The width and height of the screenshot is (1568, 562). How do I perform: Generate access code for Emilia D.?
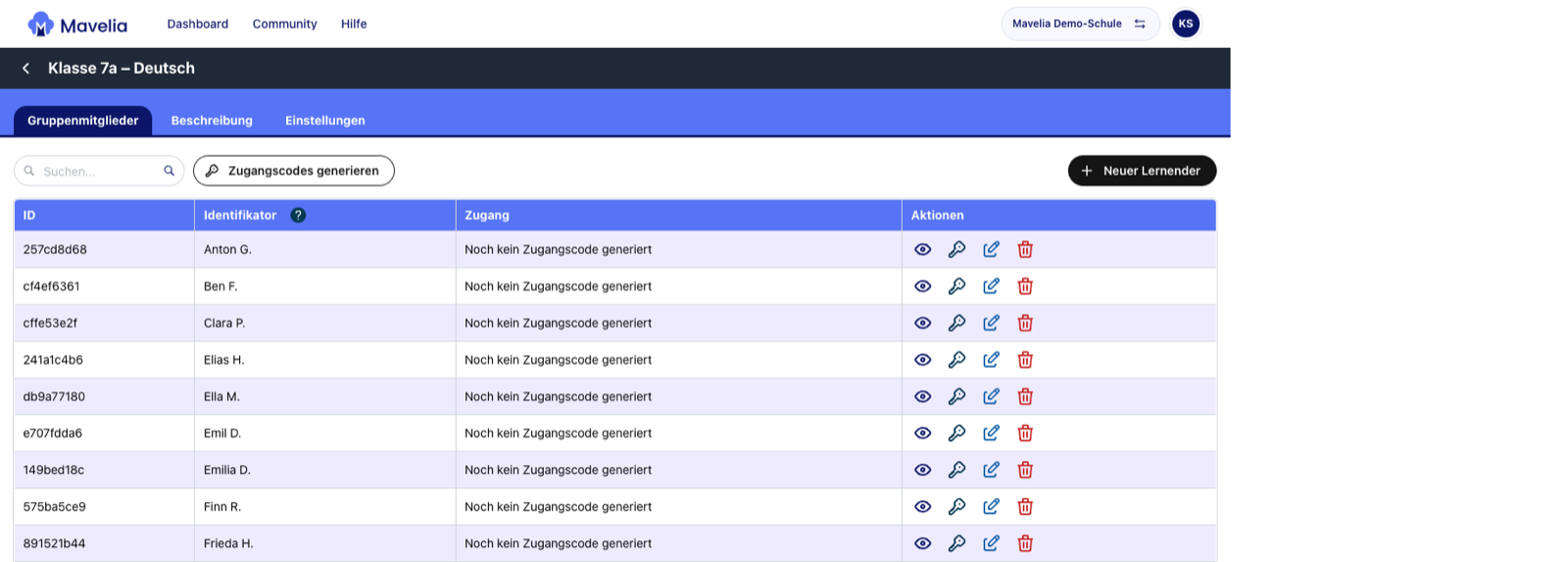point(957,470)
